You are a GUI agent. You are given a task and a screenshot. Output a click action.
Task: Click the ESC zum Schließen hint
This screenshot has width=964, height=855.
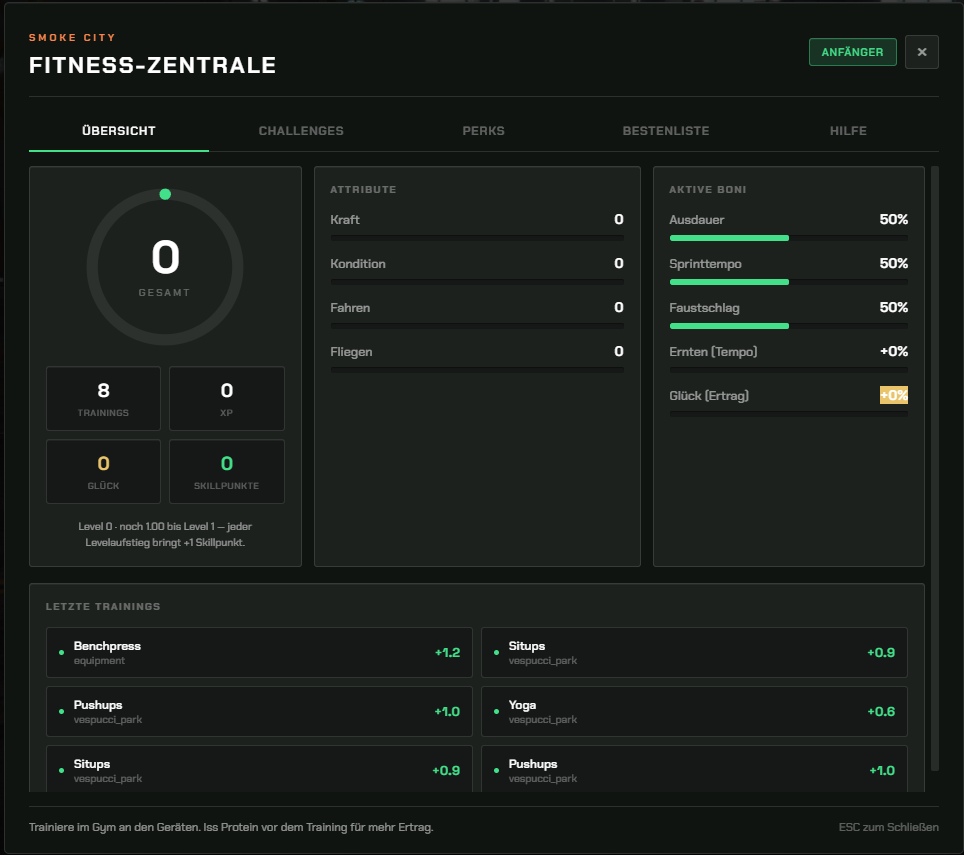[888, 827]
